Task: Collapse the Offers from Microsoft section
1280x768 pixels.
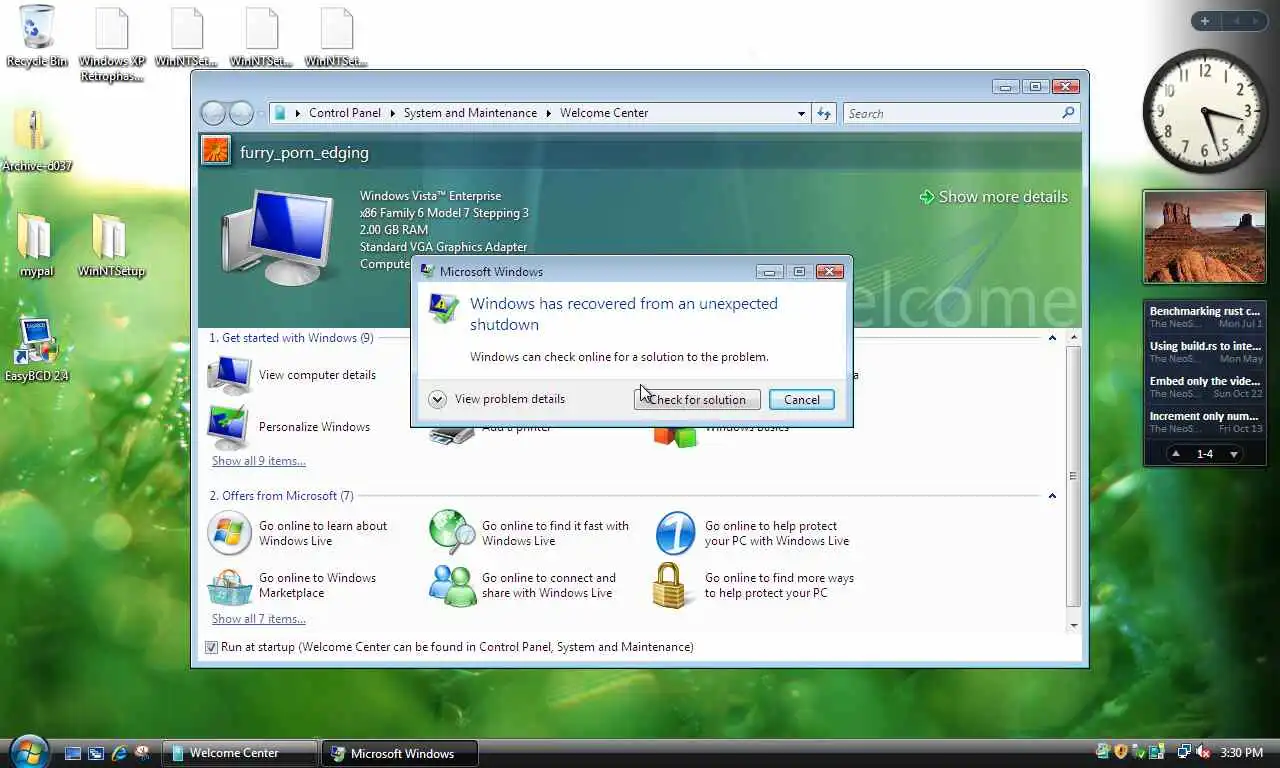Action: [x=1052, y=496]
